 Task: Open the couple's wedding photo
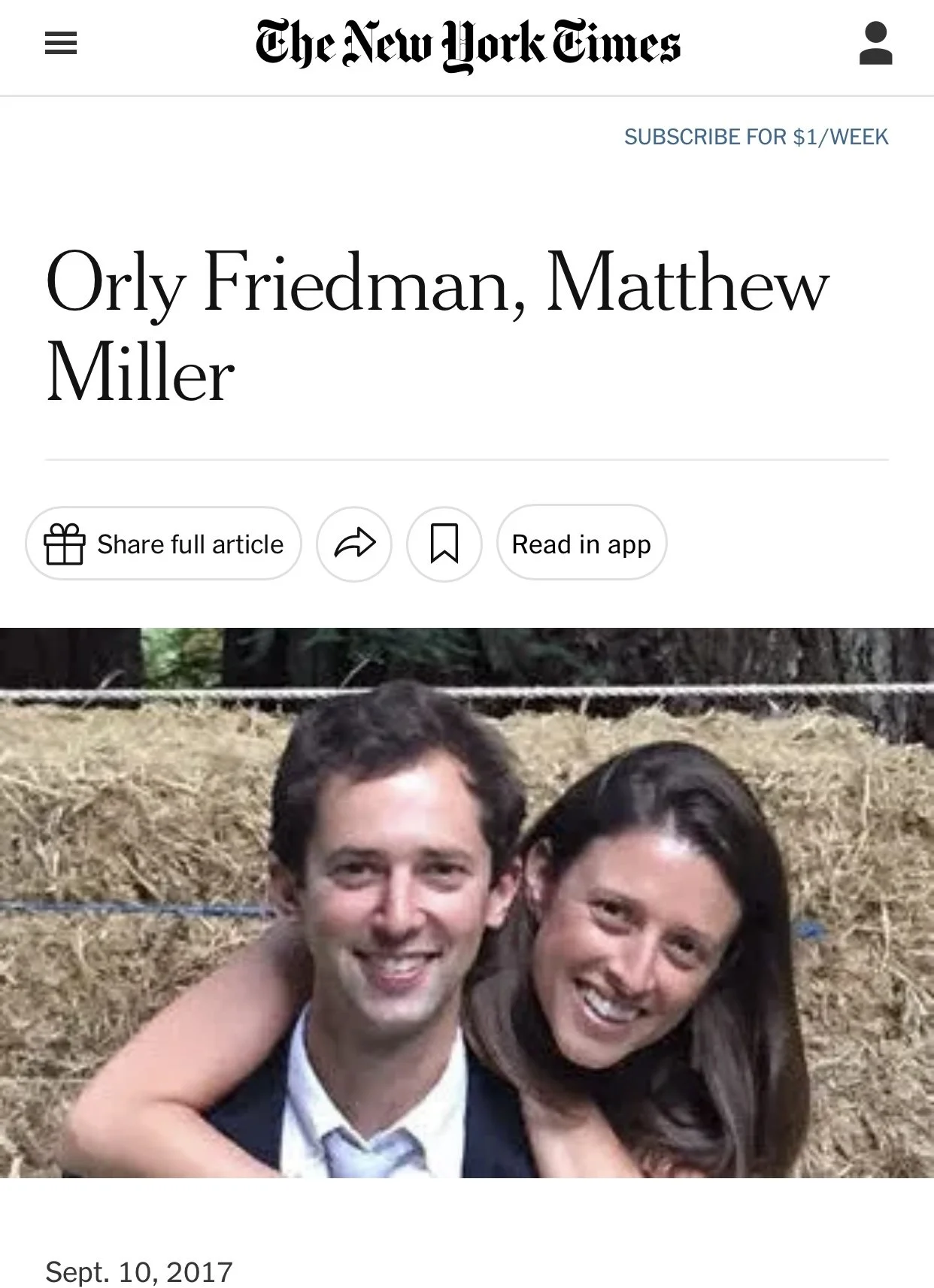(x=467, y=902)
